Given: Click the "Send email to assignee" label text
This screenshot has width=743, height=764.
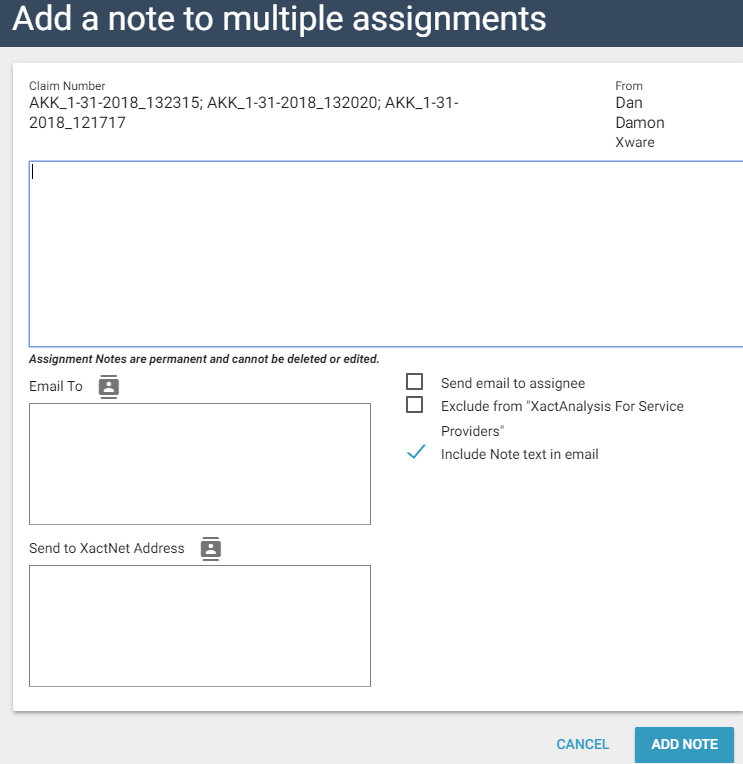Looking at the screenshot, I should tap(512, 383).
